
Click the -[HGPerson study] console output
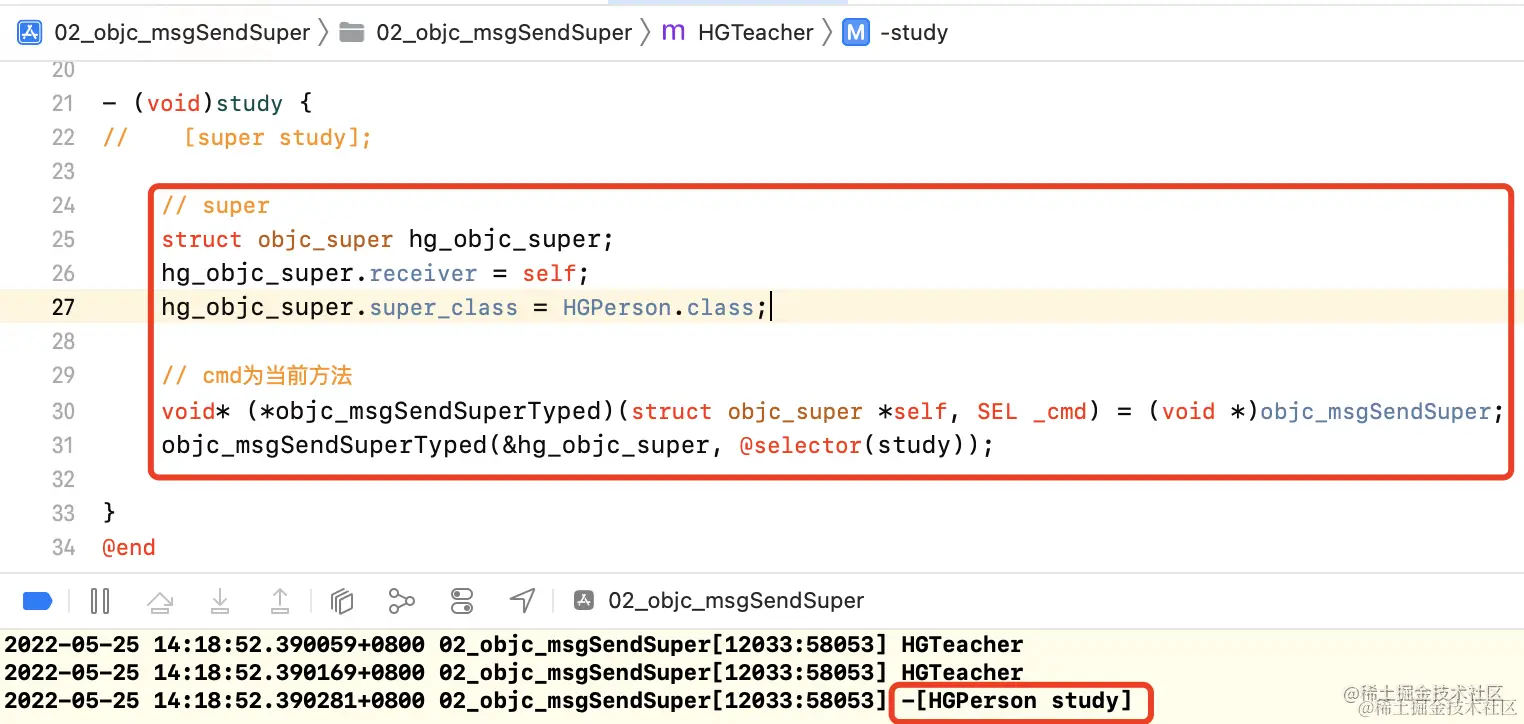pyautogui.click(x=1016, y=700)
